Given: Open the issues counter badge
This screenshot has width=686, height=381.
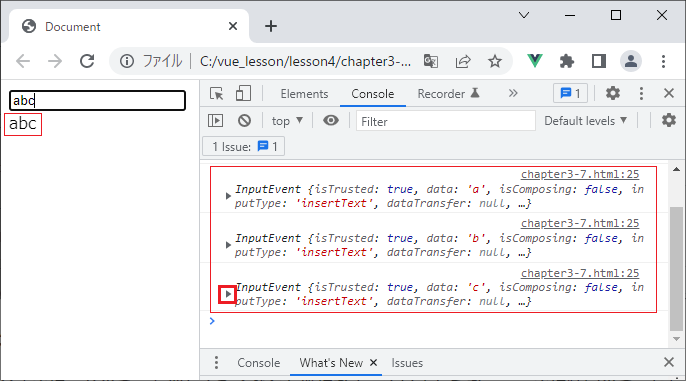Looking at the screenshot, I should pyautogui.click(x=570, y=93).
